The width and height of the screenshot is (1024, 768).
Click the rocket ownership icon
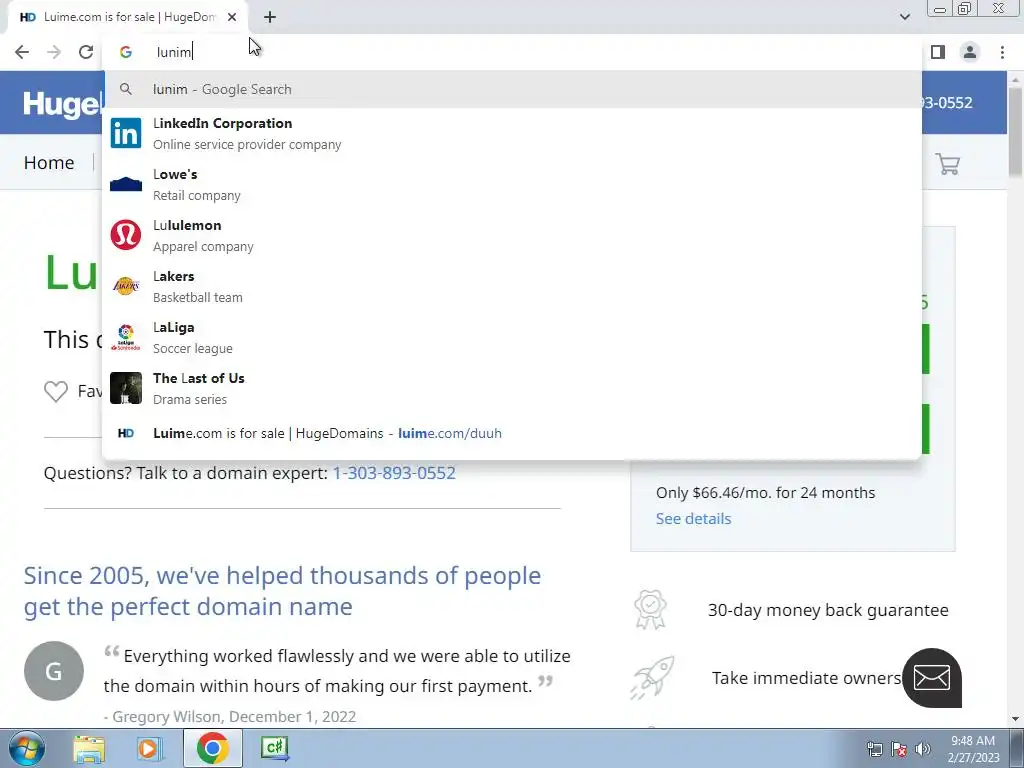[652, 677]
